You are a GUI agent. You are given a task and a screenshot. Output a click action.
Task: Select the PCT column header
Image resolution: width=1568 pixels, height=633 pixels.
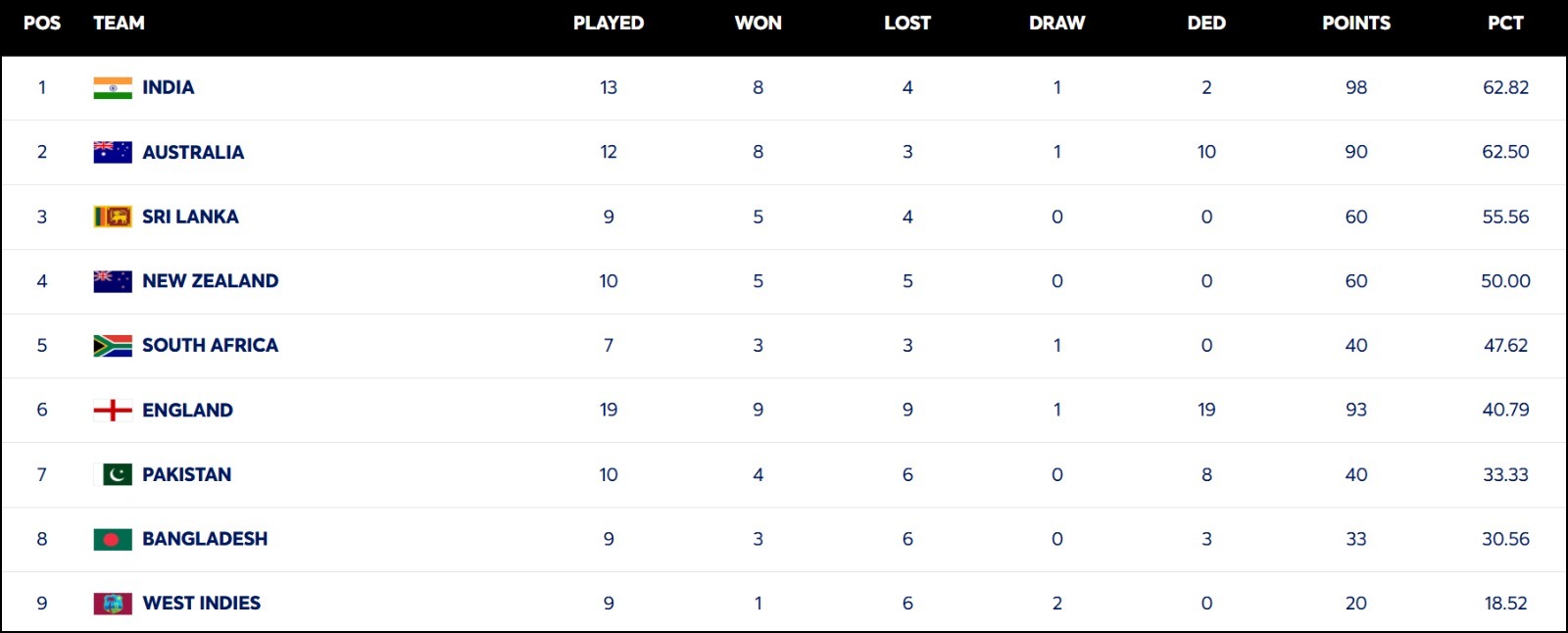coord(1505,23)
